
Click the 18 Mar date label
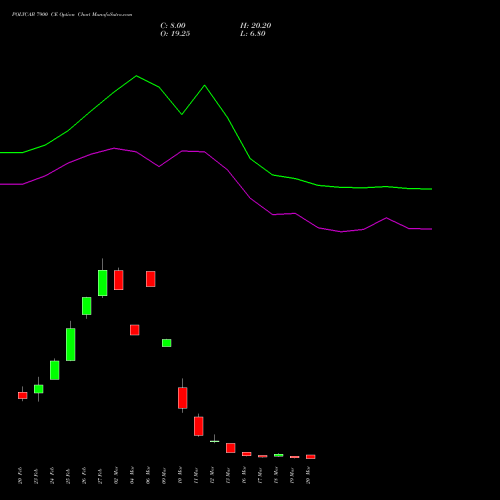276,476
